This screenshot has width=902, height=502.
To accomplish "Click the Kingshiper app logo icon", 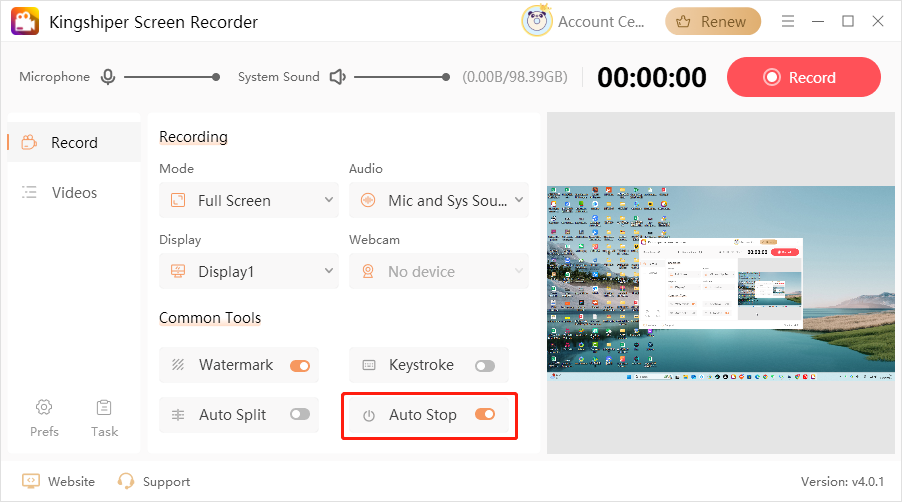I will point(25,21).
